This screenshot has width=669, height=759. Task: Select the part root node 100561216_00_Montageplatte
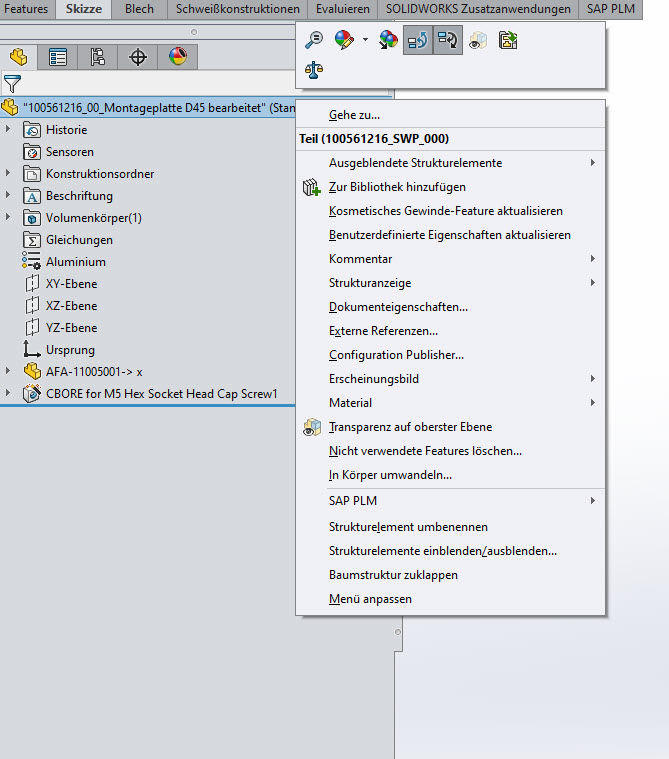coord(148,107)
